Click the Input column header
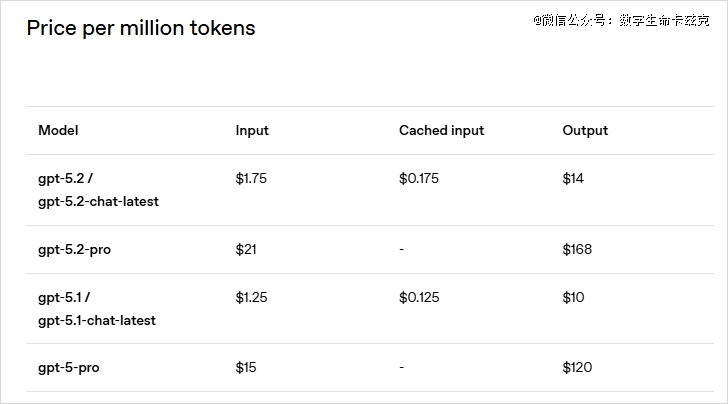This screenshot has width=728, height=404. click(x=252, y=130)
